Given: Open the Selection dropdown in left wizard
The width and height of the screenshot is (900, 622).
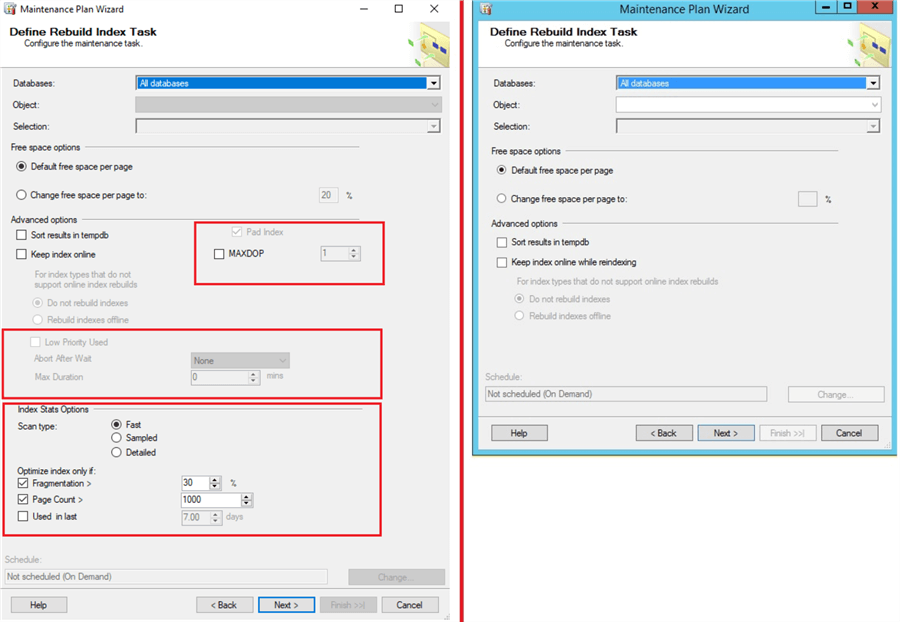Looking at the screenshot, I should click(x=434, y=126).
